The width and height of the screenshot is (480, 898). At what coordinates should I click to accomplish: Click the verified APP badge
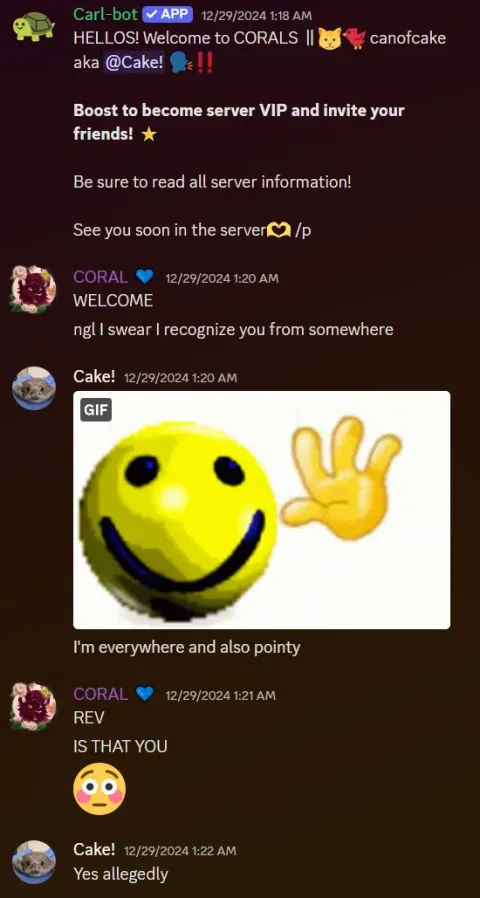pyautogui.click(x=168, y=14)
